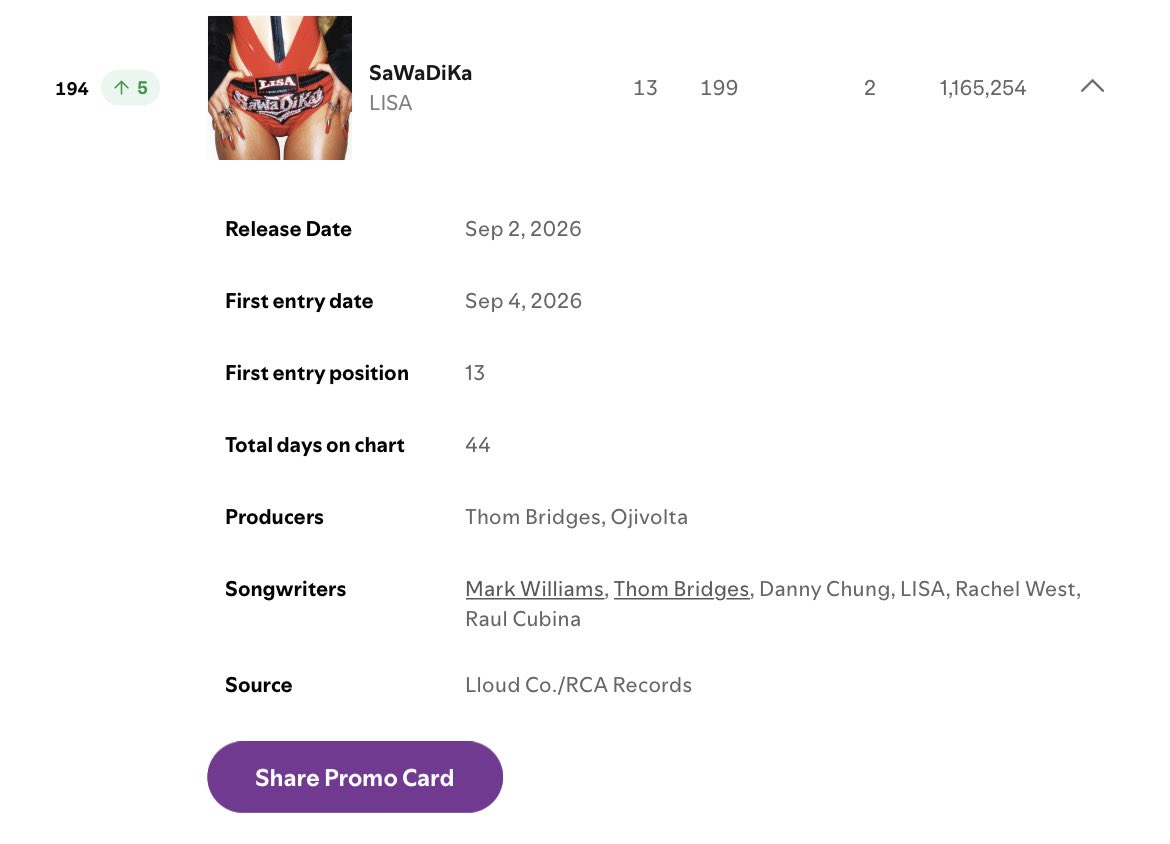Click the Producers text Thom Bridges, Ojivolta

(576, 517)
